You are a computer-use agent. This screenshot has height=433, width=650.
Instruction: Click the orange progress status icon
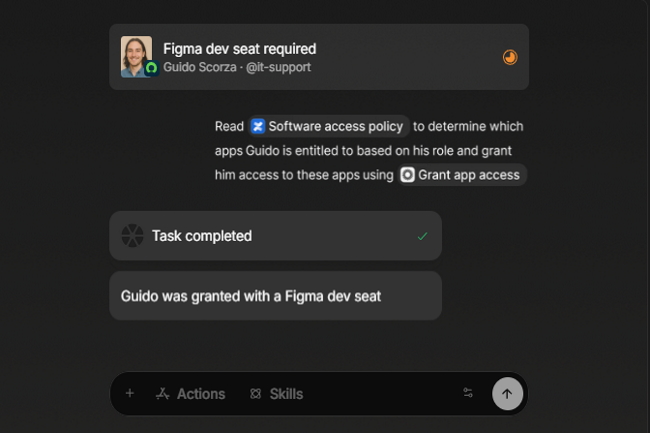(510, 57)
